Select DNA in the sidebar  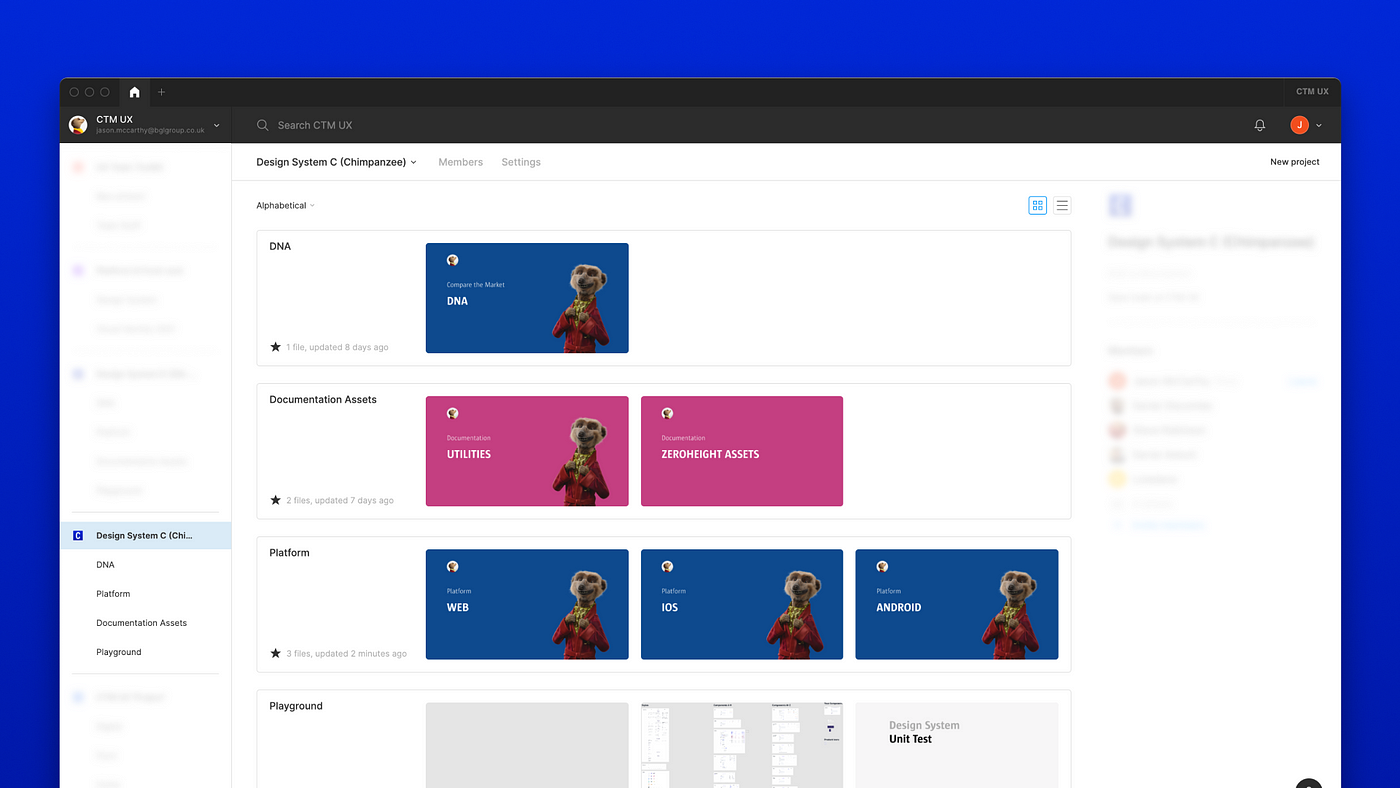pos(105,564)
